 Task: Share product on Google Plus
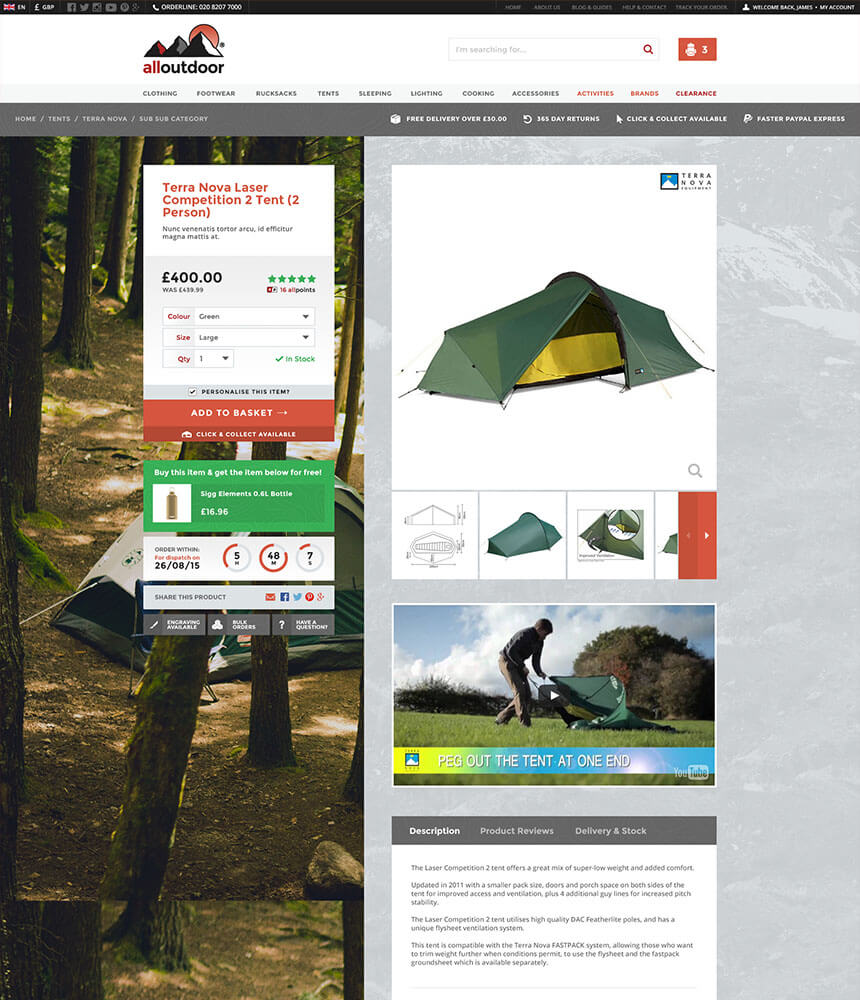[x=320, y=597]
